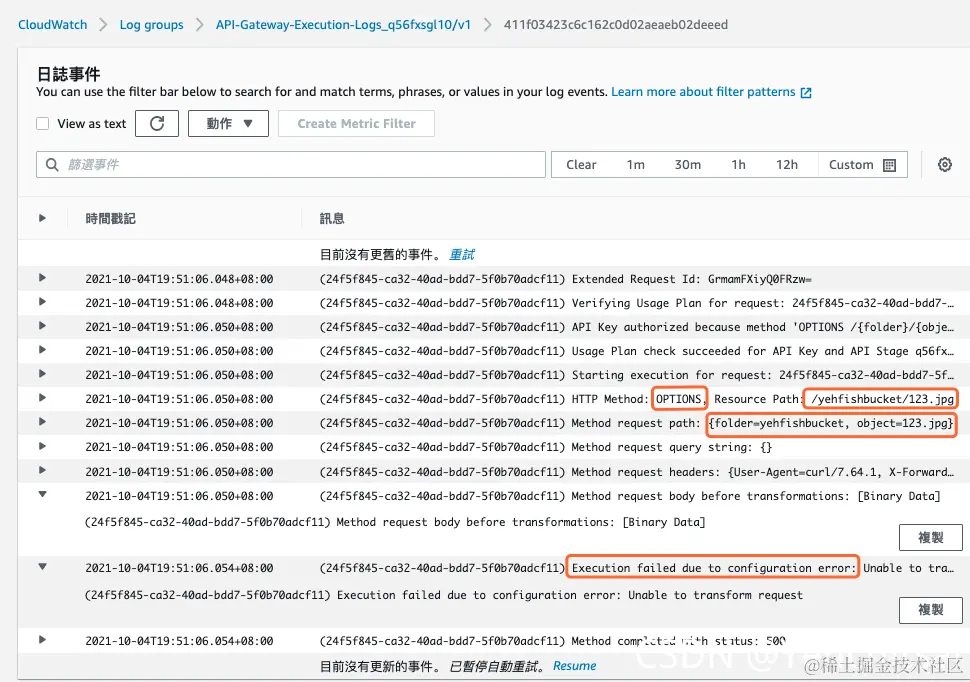Expand the Method completed with status row
The height and width of the screenshot is (682, 970).
pyautogui.click(x=42, y=639)
